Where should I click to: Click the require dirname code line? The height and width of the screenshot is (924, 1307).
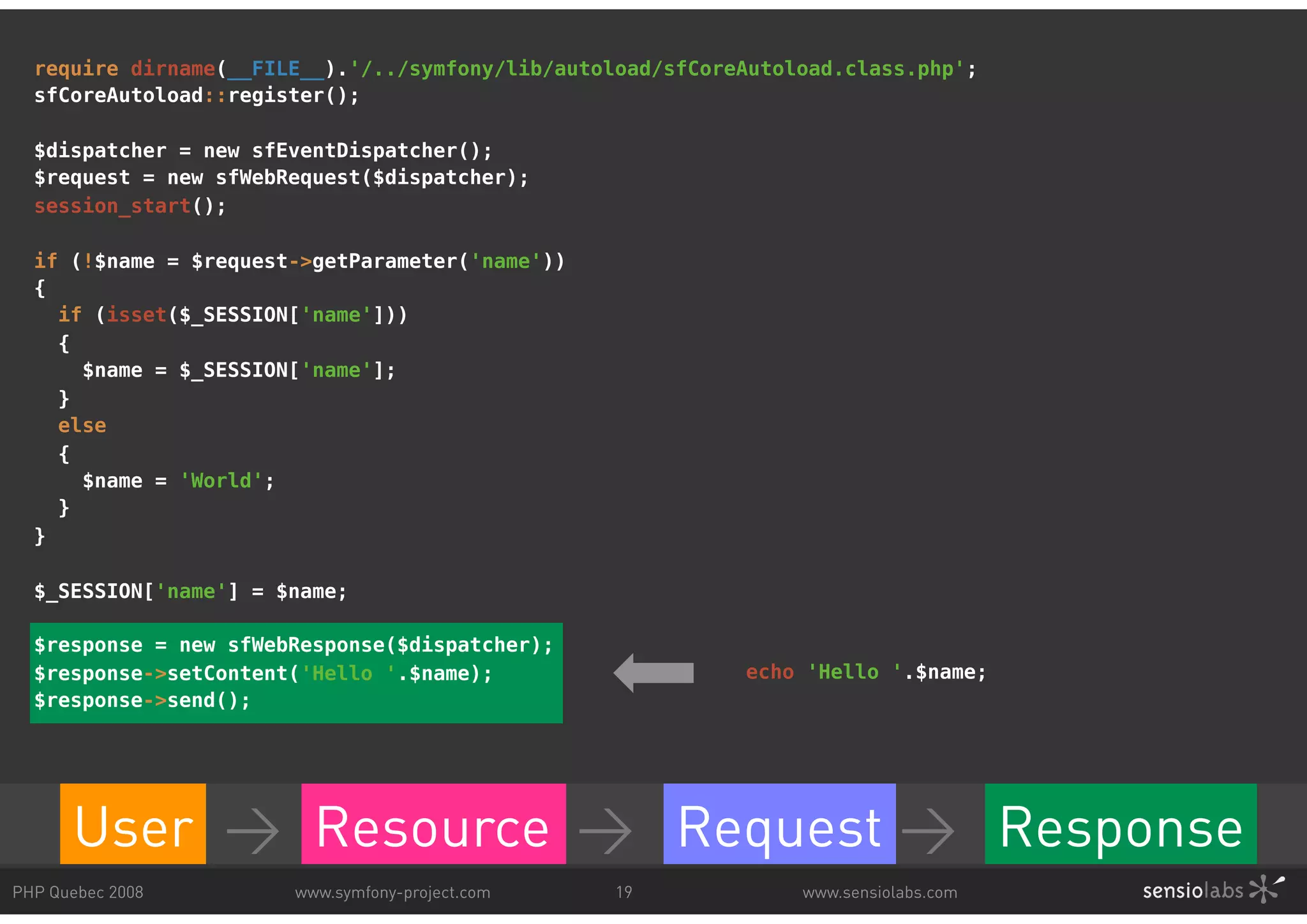tap(504, 68)
